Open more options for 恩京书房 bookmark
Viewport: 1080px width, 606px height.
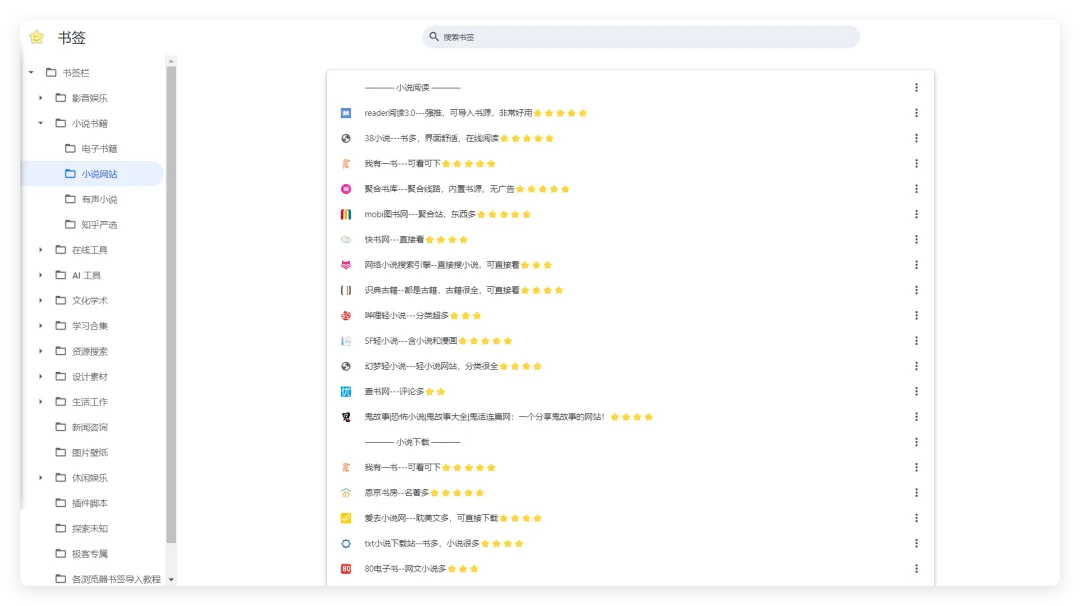(916, 492)
